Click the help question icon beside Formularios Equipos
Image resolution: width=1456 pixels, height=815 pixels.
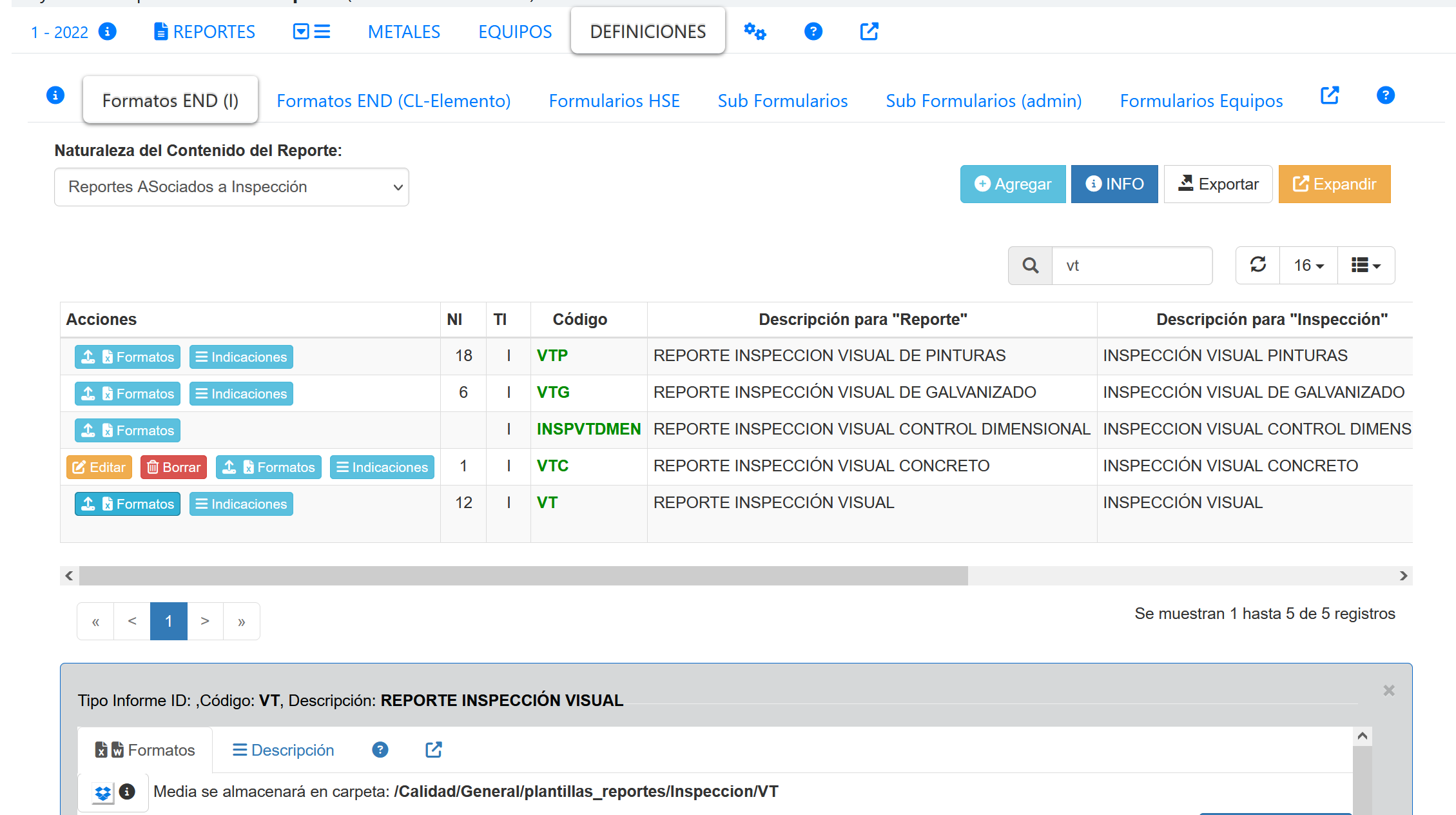pos(1385,95)
